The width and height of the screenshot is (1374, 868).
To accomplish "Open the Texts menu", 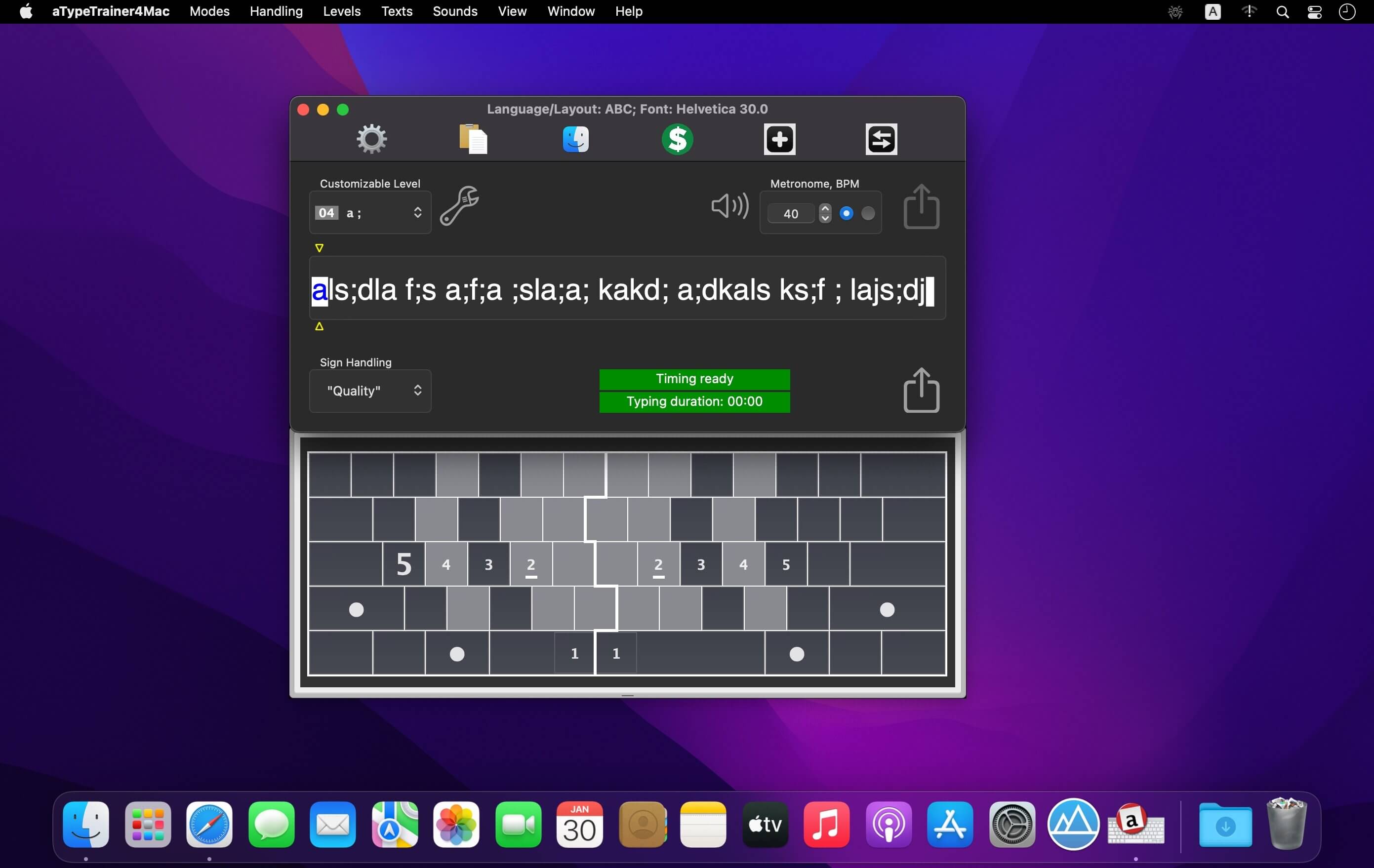I will (x=397, y=11).
